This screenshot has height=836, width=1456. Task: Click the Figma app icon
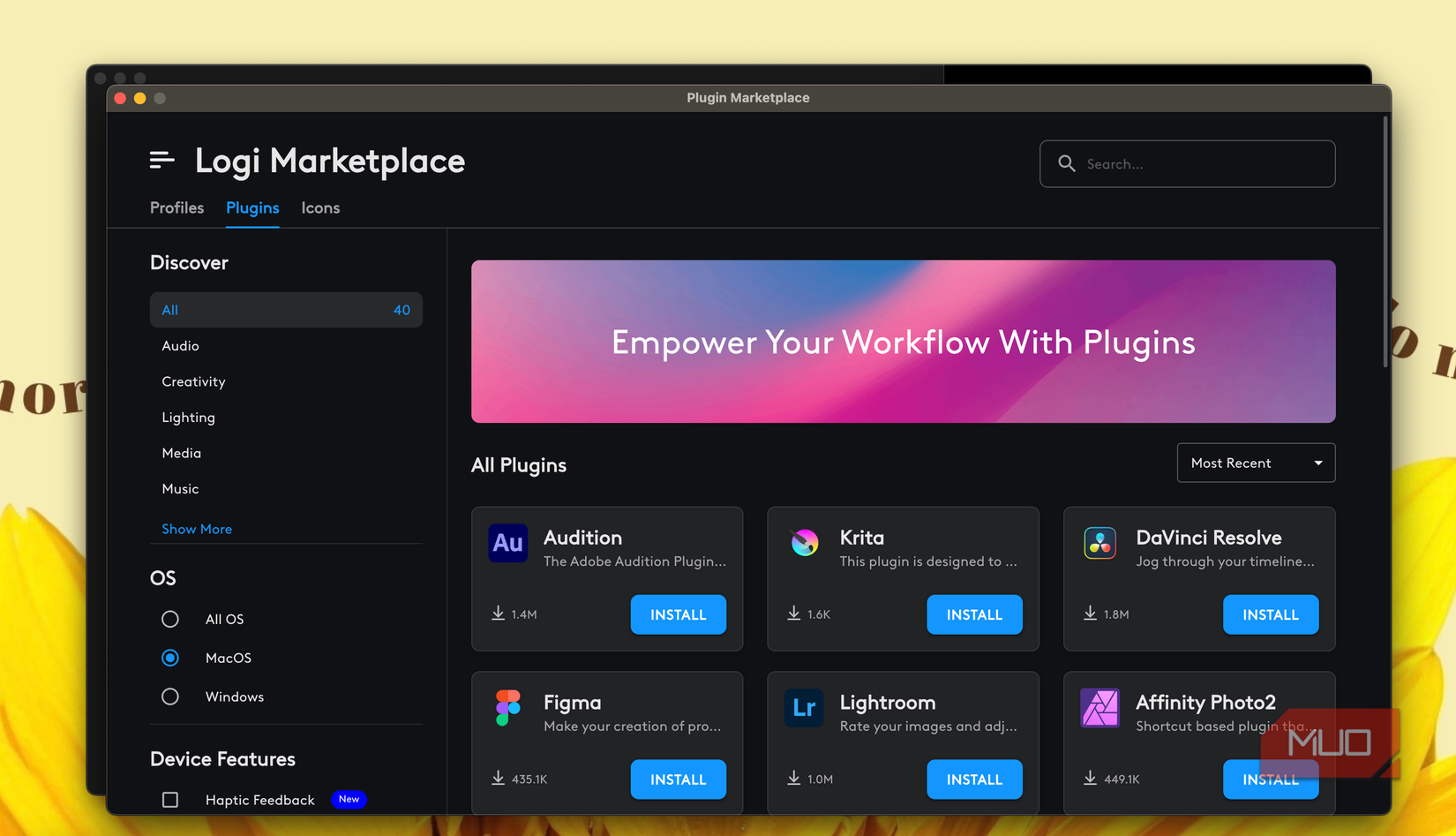(507, 708)
